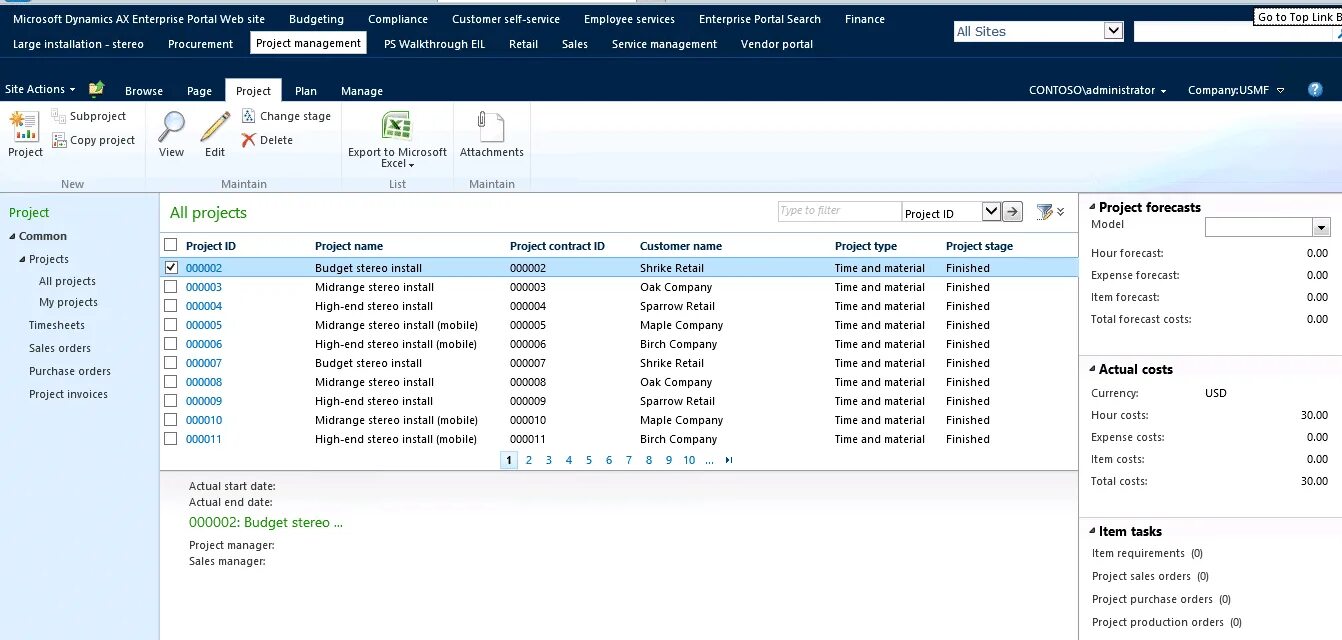Screen dimensions: 1342x640
Task: Click the Subproject ribbon icon
Action: point(59,117)
